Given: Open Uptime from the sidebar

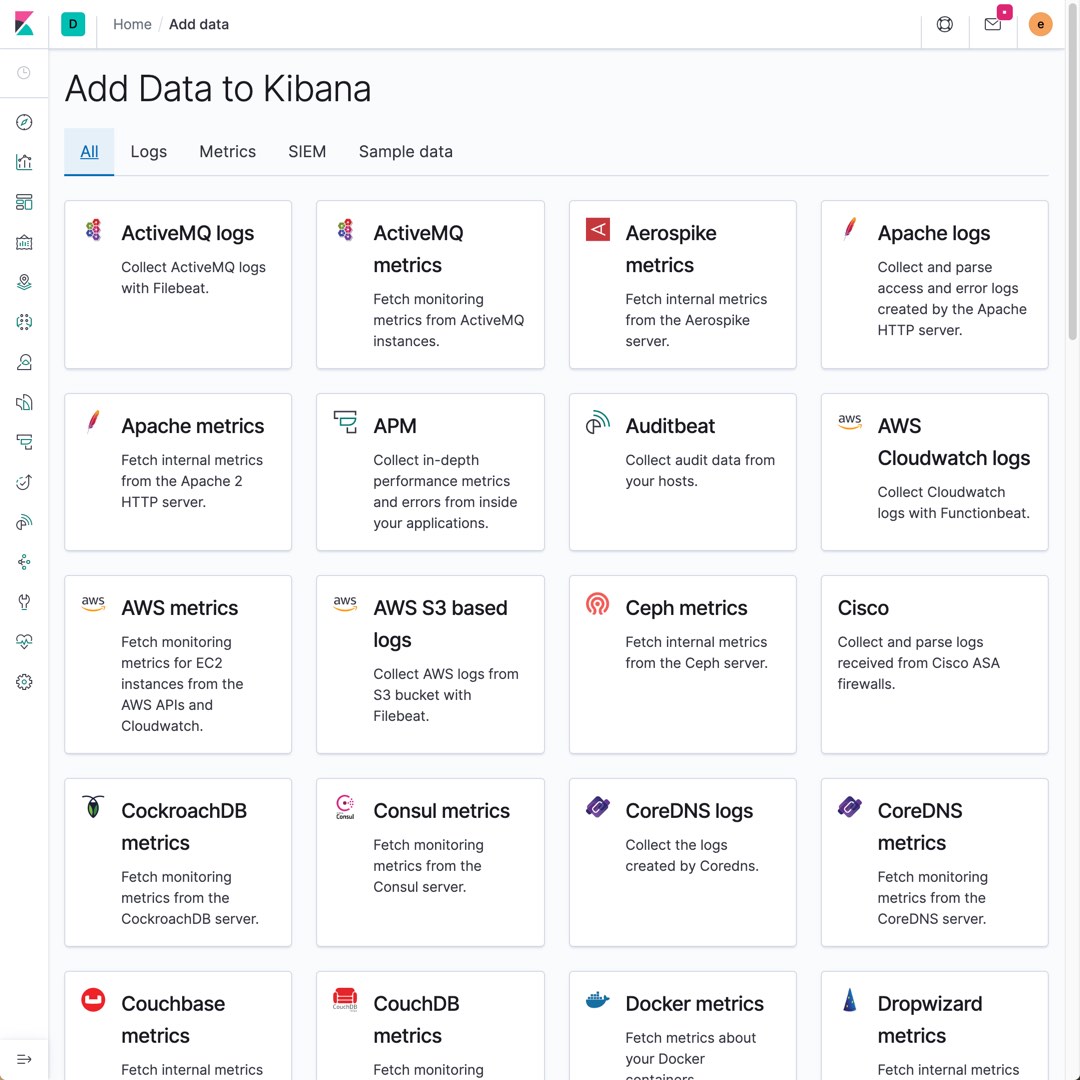Looking at the screenshot, I should click(x=24, y=482).
